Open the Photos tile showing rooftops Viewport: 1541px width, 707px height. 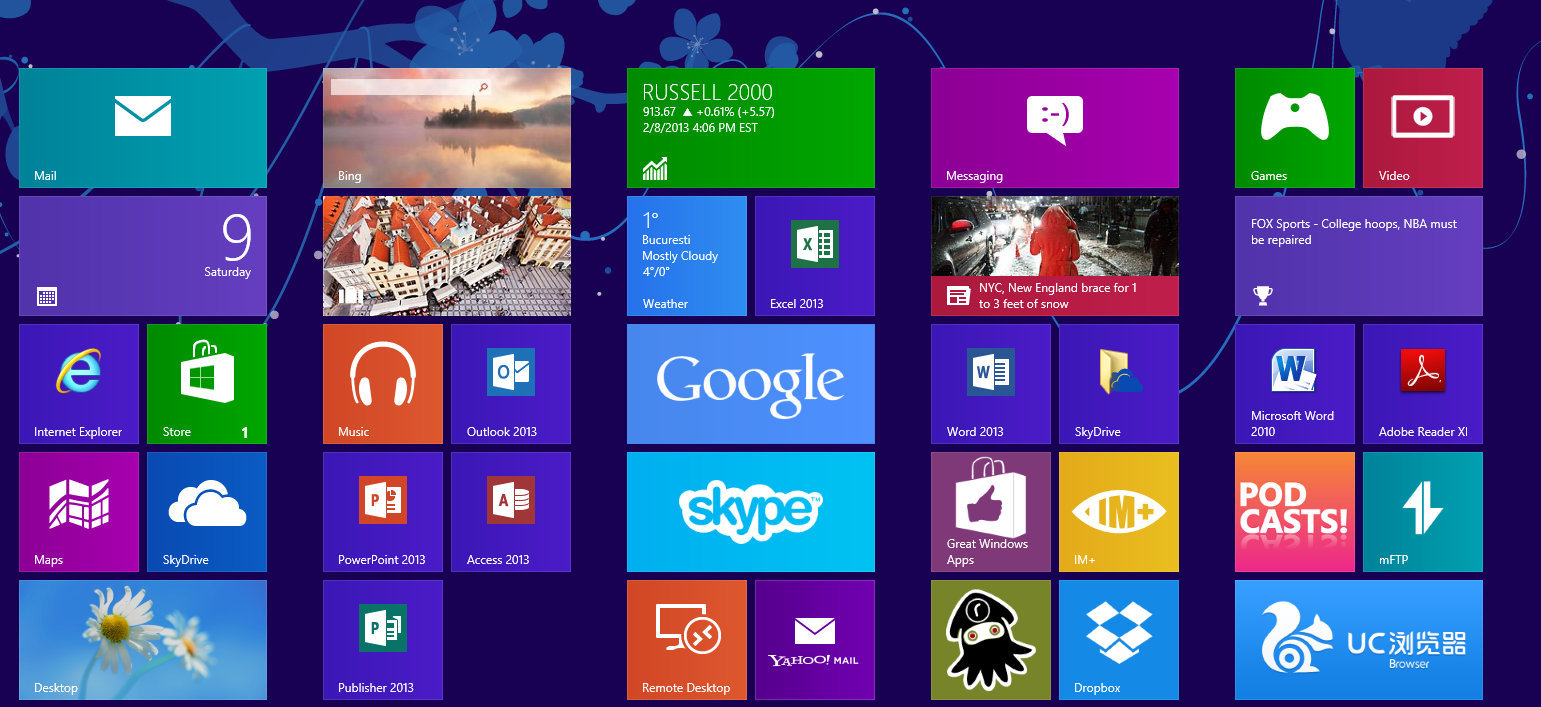click(x=446, y=255)
